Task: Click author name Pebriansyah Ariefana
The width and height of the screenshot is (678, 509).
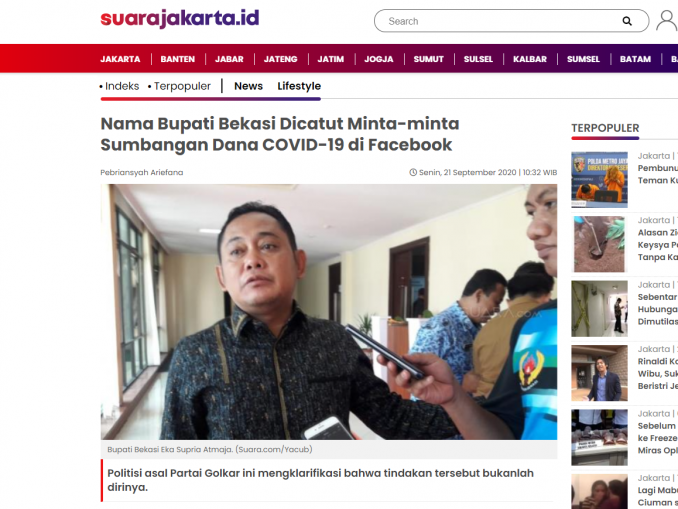Action: tap(142, 173)
